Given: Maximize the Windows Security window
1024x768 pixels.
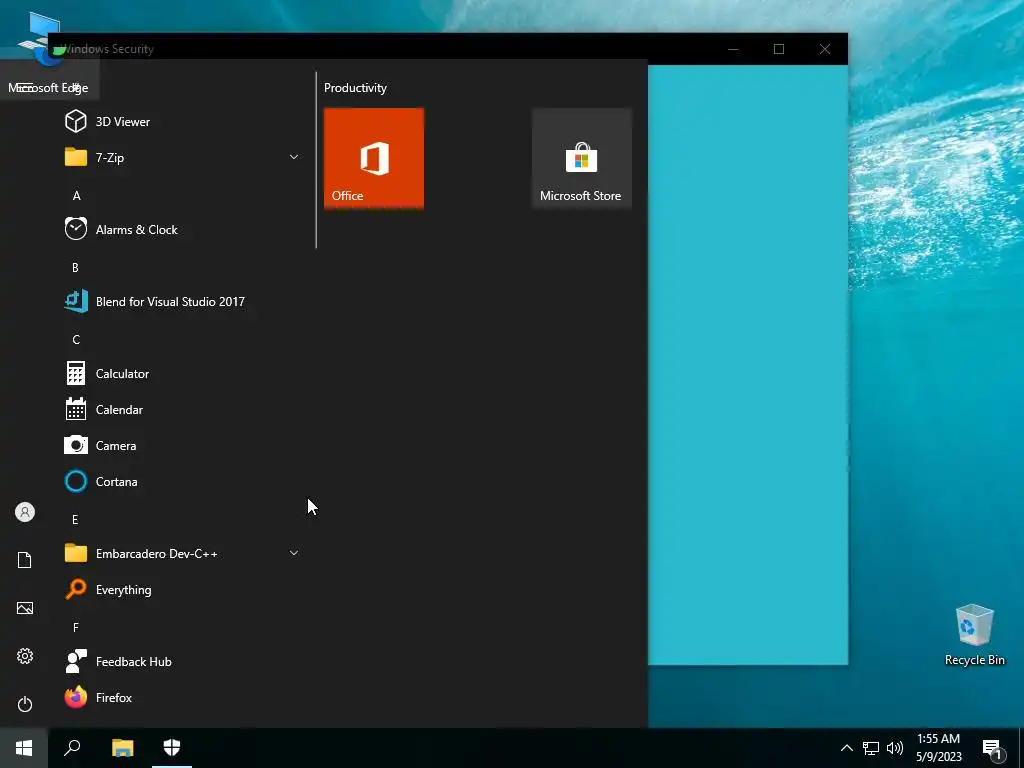Looking at the screenshot, I should 779,49.
